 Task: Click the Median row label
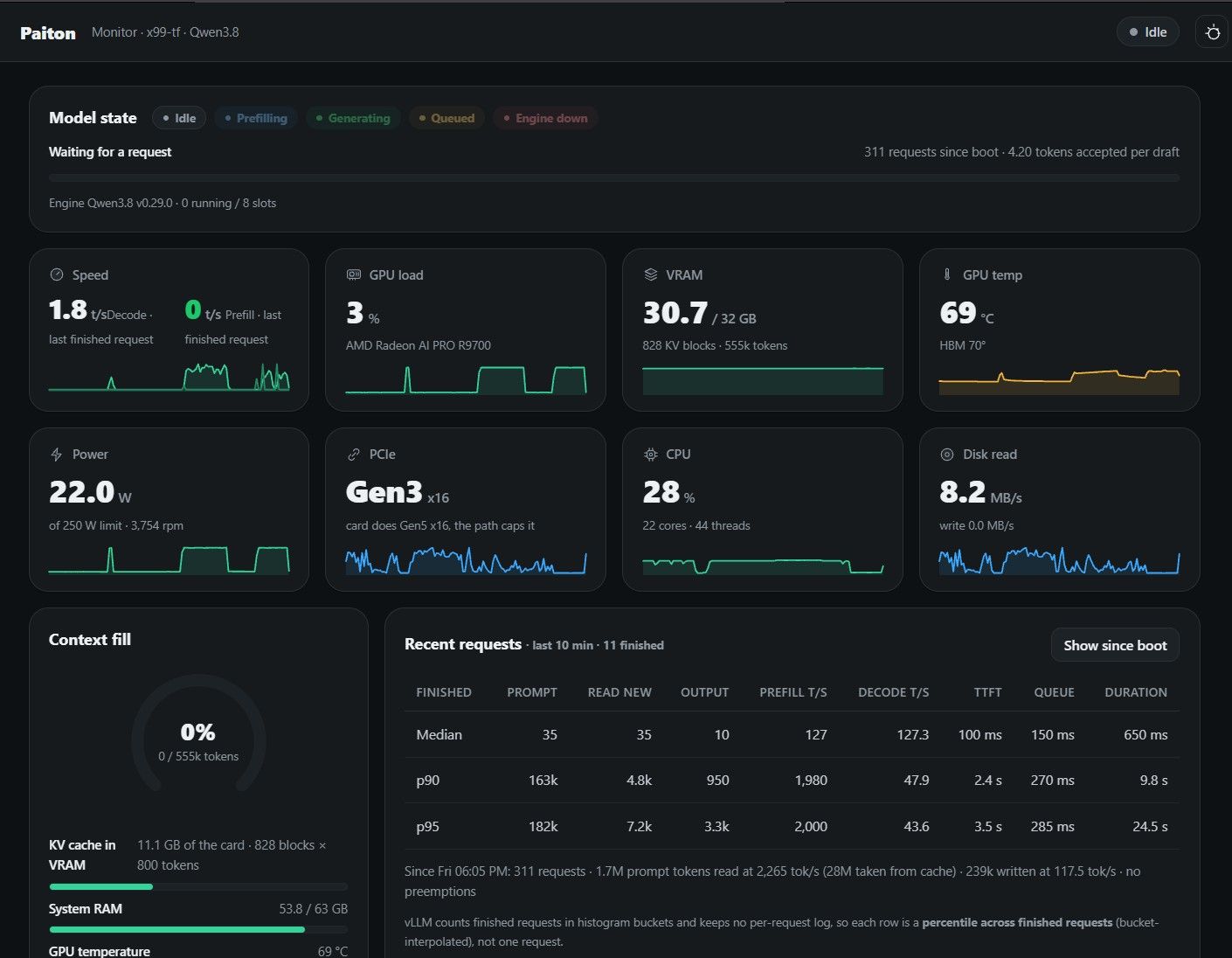439,734
